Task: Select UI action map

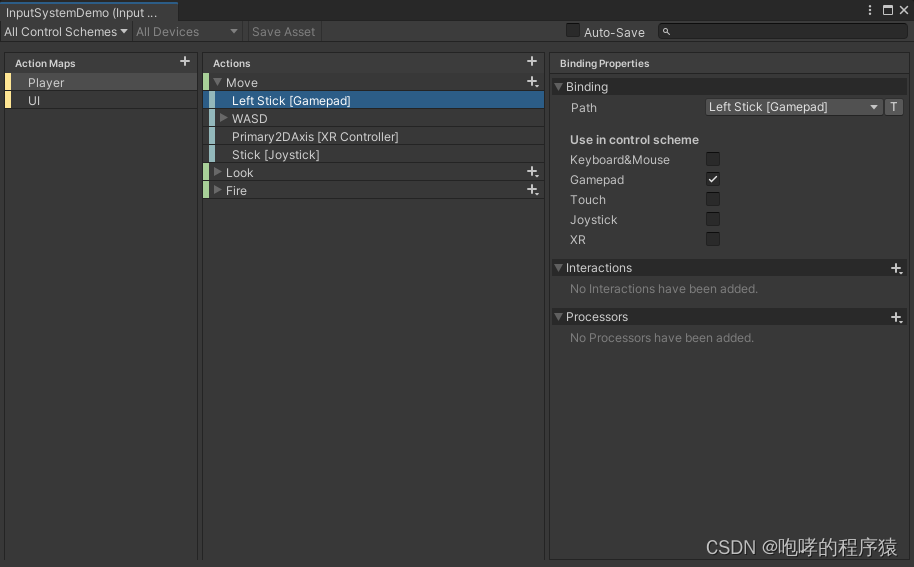Action: pyautogui.click(x=101, y=100)
